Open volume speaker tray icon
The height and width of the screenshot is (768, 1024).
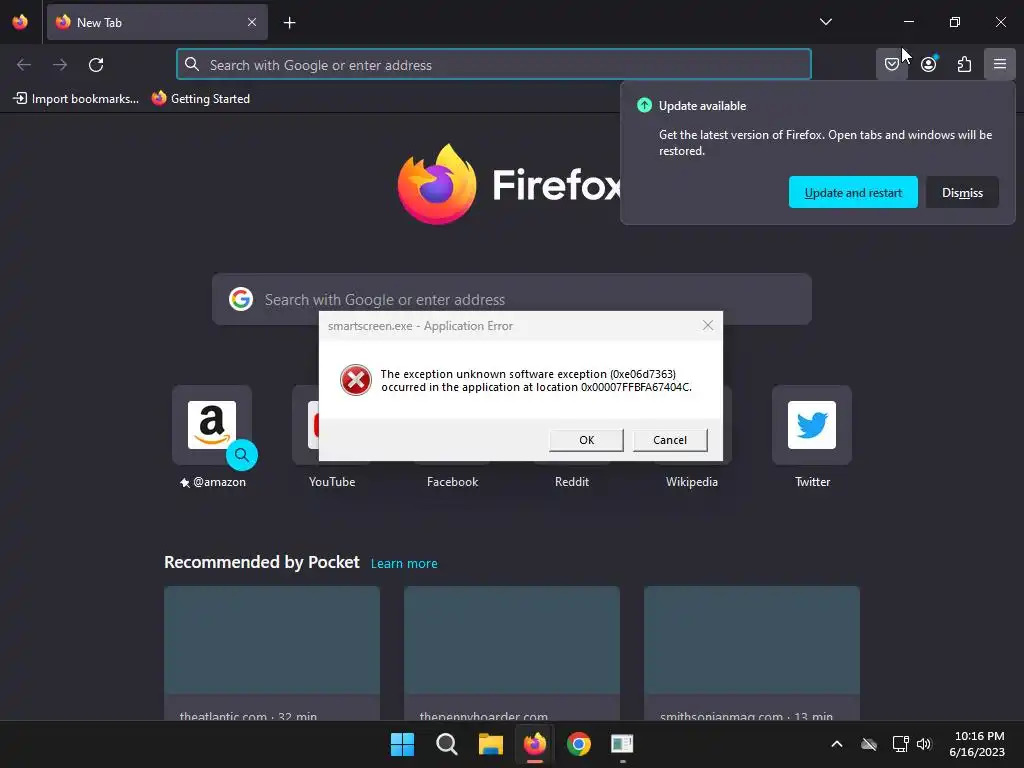[924, 744]
